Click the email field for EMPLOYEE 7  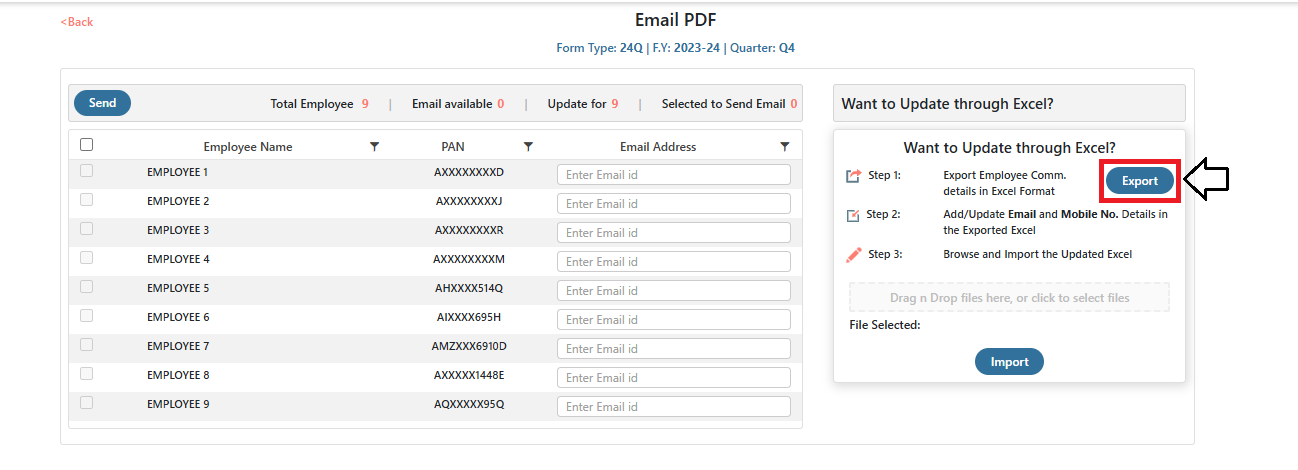(674, 349)
